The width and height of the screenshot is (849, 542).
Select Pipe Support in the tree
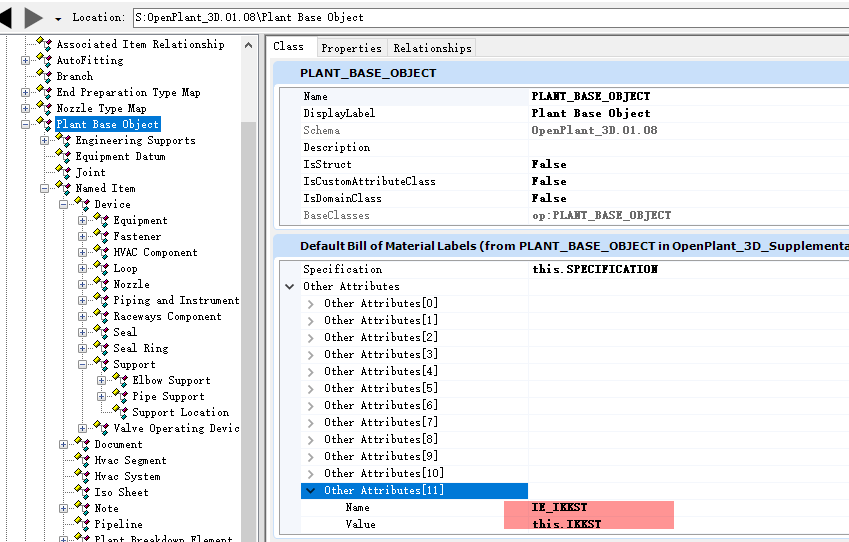click(x=168, y=396)
